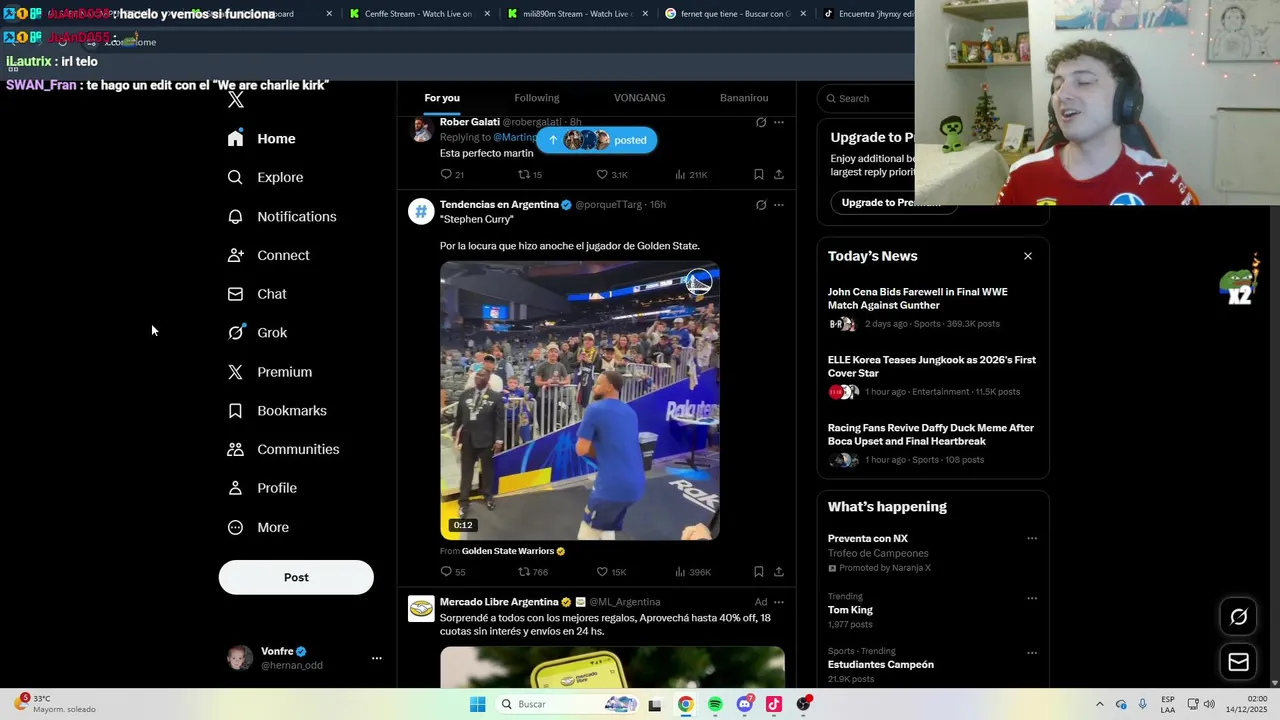
Task: Switch to the For you tab
Action: [x=442, y=98]
